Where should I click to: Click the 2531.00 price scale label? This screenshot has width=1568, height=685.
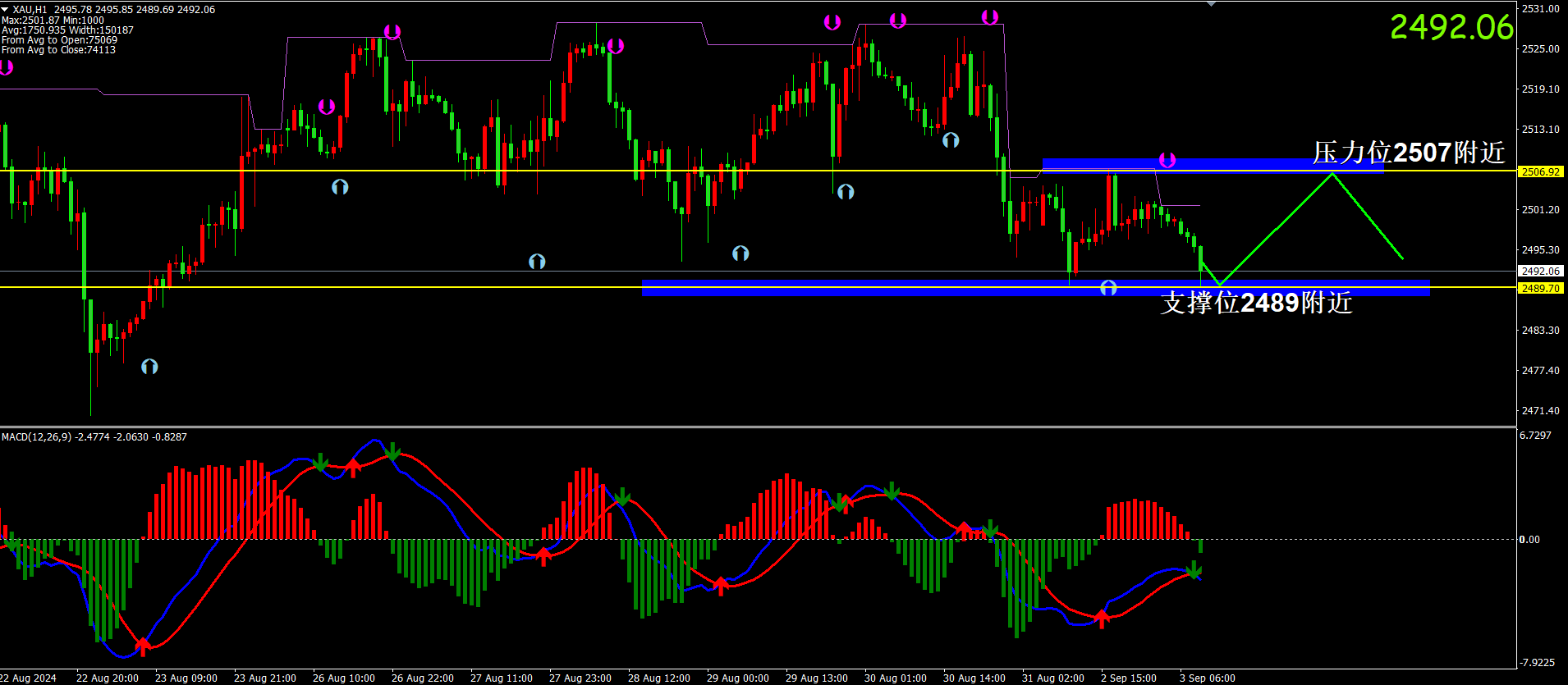pyautogui.click(x=1540, y=8)
